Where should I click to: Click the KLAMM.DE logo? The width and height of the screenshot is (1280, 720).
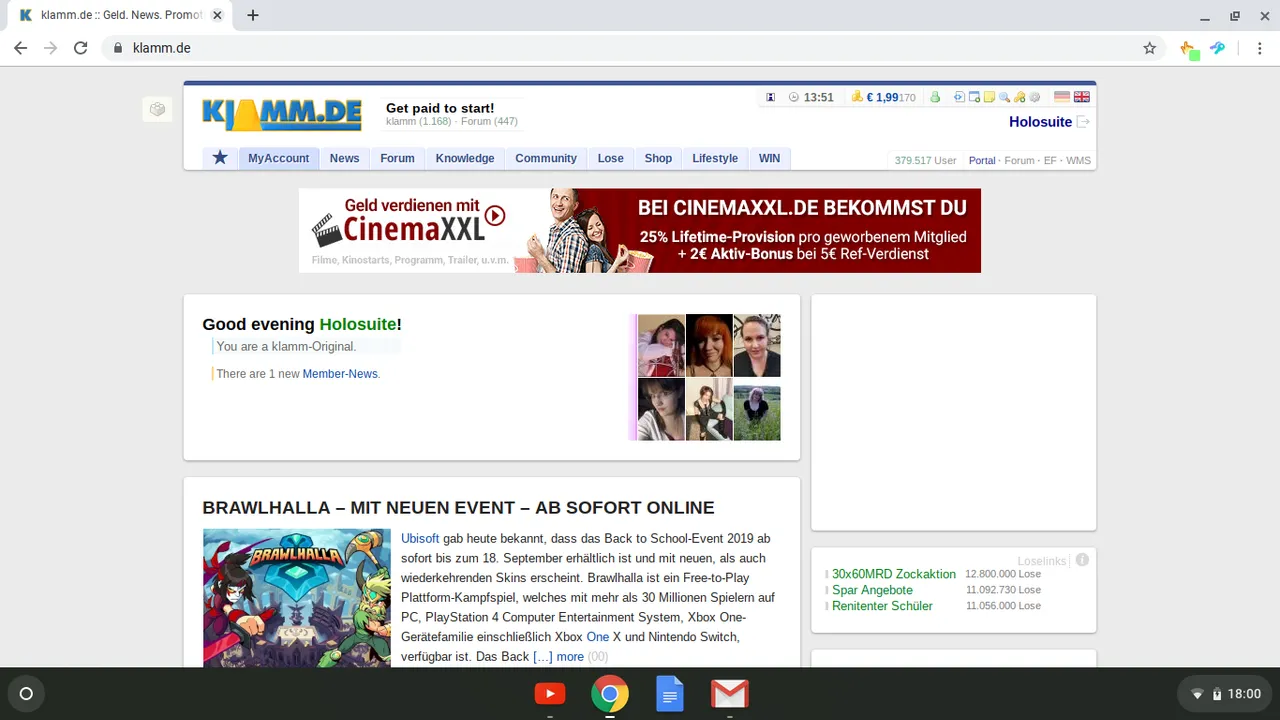[x=282, y=114]
